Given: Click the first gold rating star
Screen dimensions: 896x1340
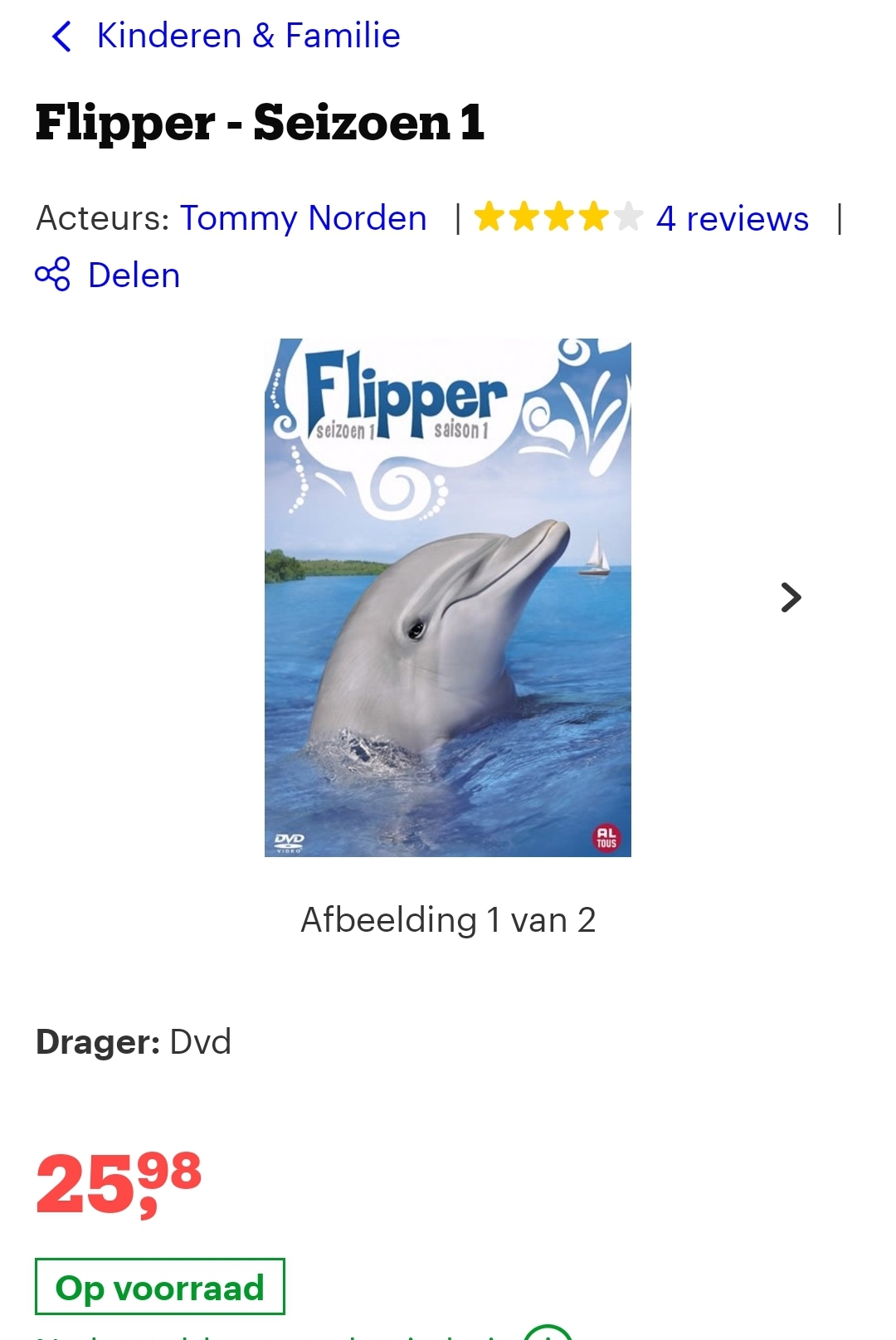Looking at the screenshot, I should 489,217.
